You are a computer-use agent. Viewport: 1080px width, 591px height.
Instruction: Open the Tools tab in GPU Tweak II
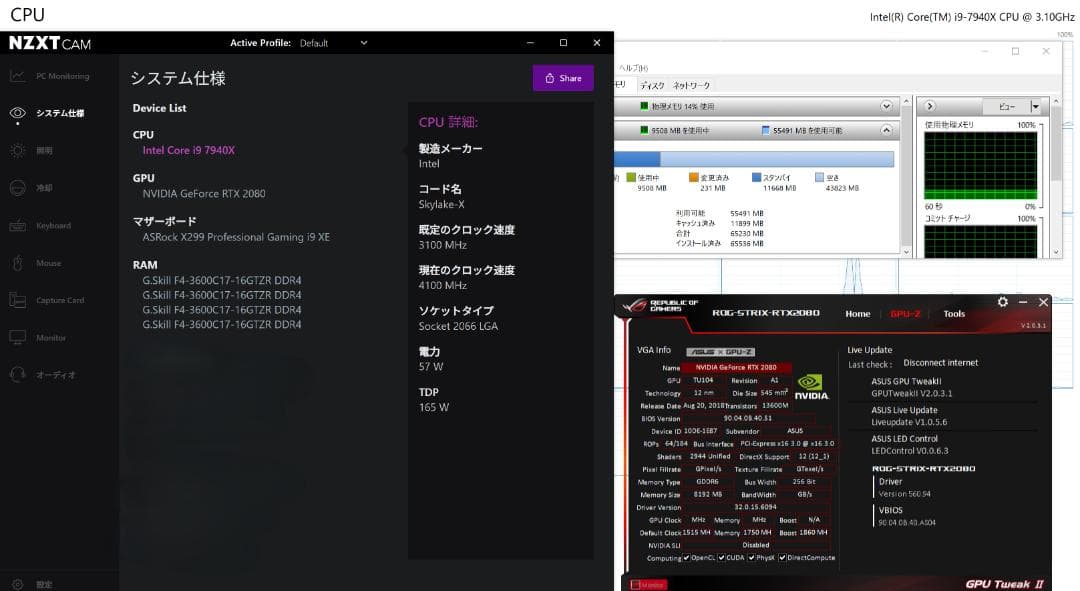click(x=953, y=313)
